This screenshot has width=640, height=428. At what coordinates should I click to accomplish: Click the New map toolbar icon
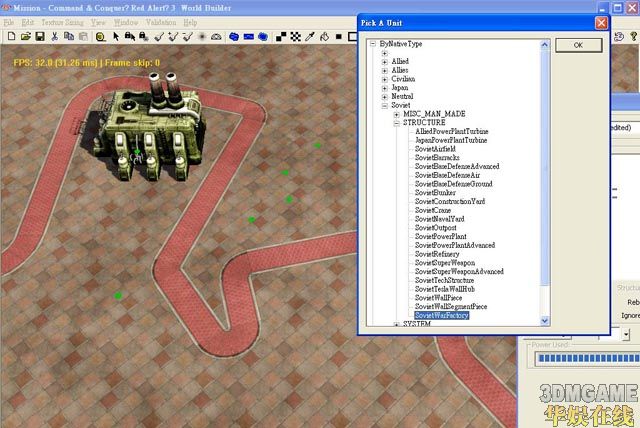coord(11,36)
